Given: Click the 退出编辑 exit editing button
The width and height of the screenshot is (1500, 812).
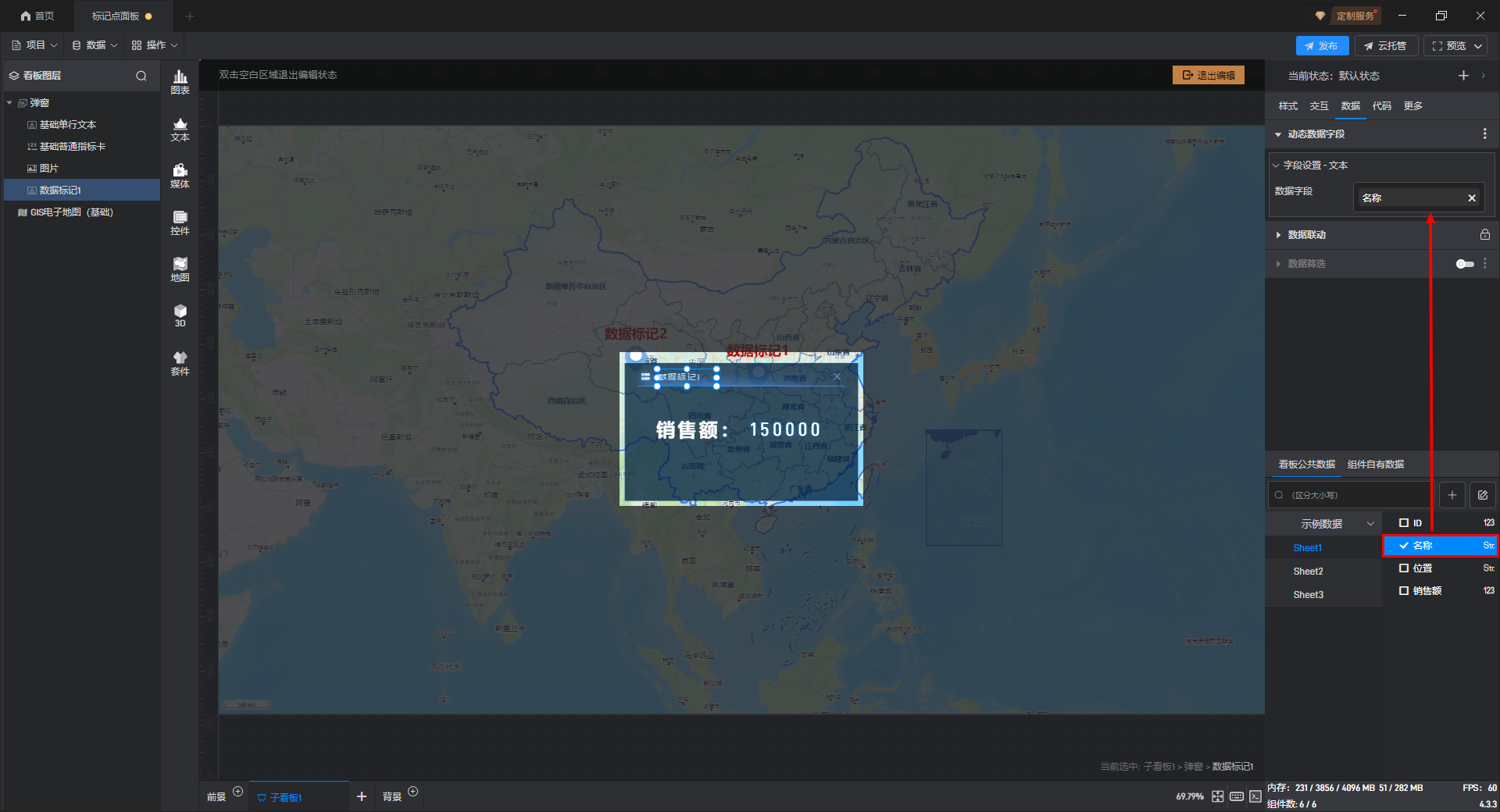Looking at the screenshot, I should (x=1209, y=75).
